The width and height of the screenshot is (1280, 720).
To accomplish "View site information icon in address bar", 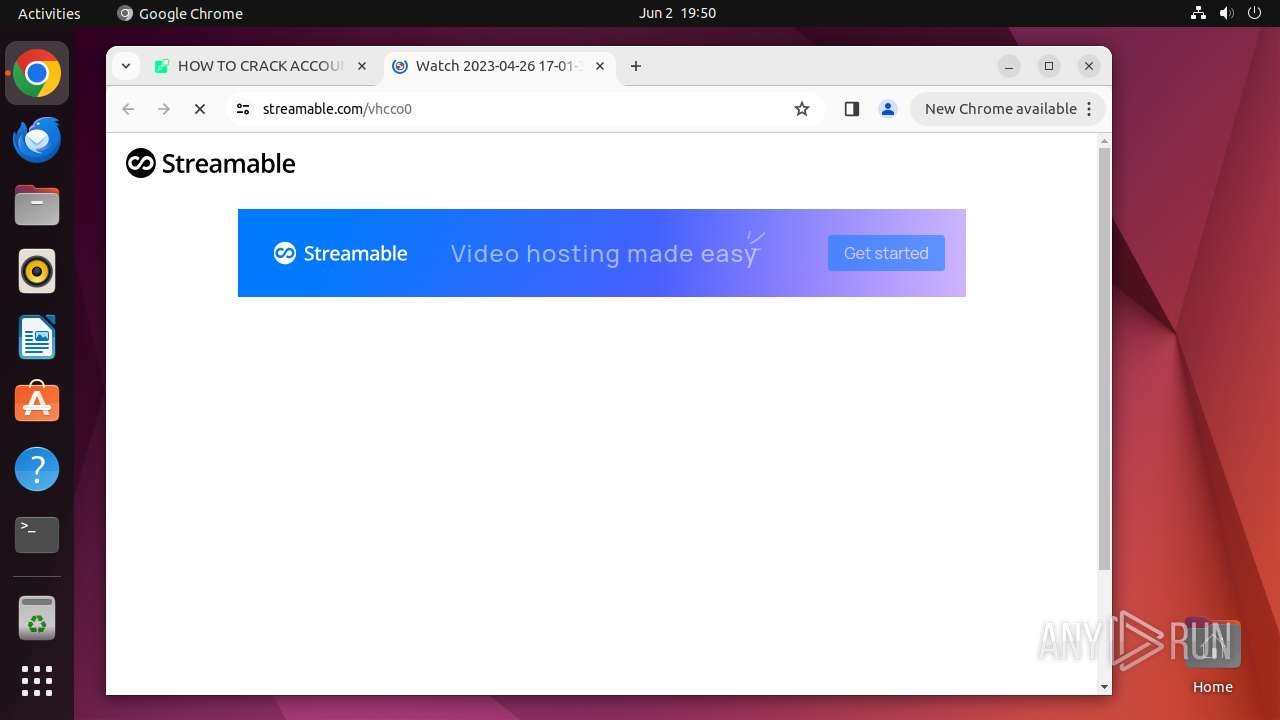I will click(243, 109).
